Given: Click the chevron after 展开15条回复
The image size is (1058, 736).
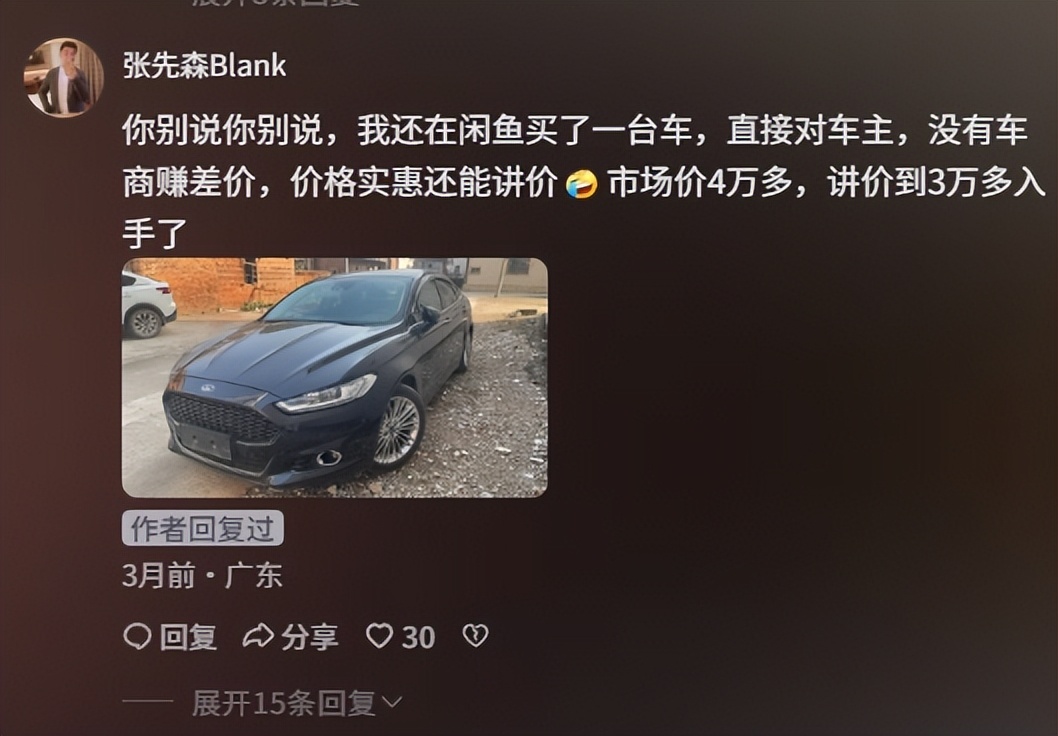Looking at the screenshot, I should 391,703.
